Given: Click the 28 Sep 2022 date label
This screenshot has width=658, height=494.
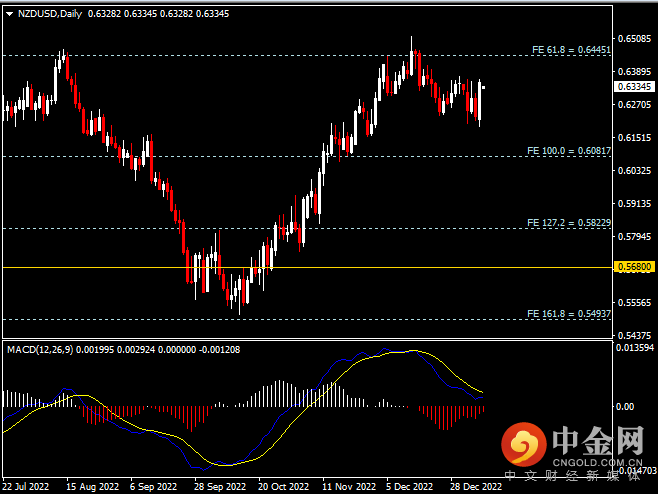Looking at the screenshot, I should (x=219, y=487).
